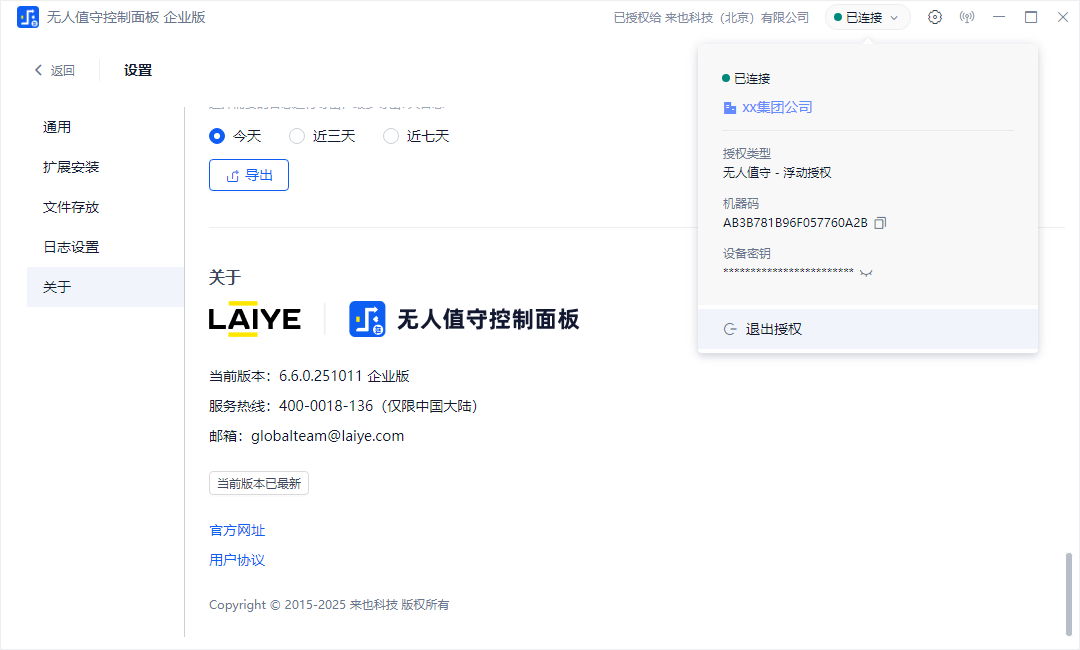Select the 近七天 radio option

pyautogui.click(x=391, y=136)
